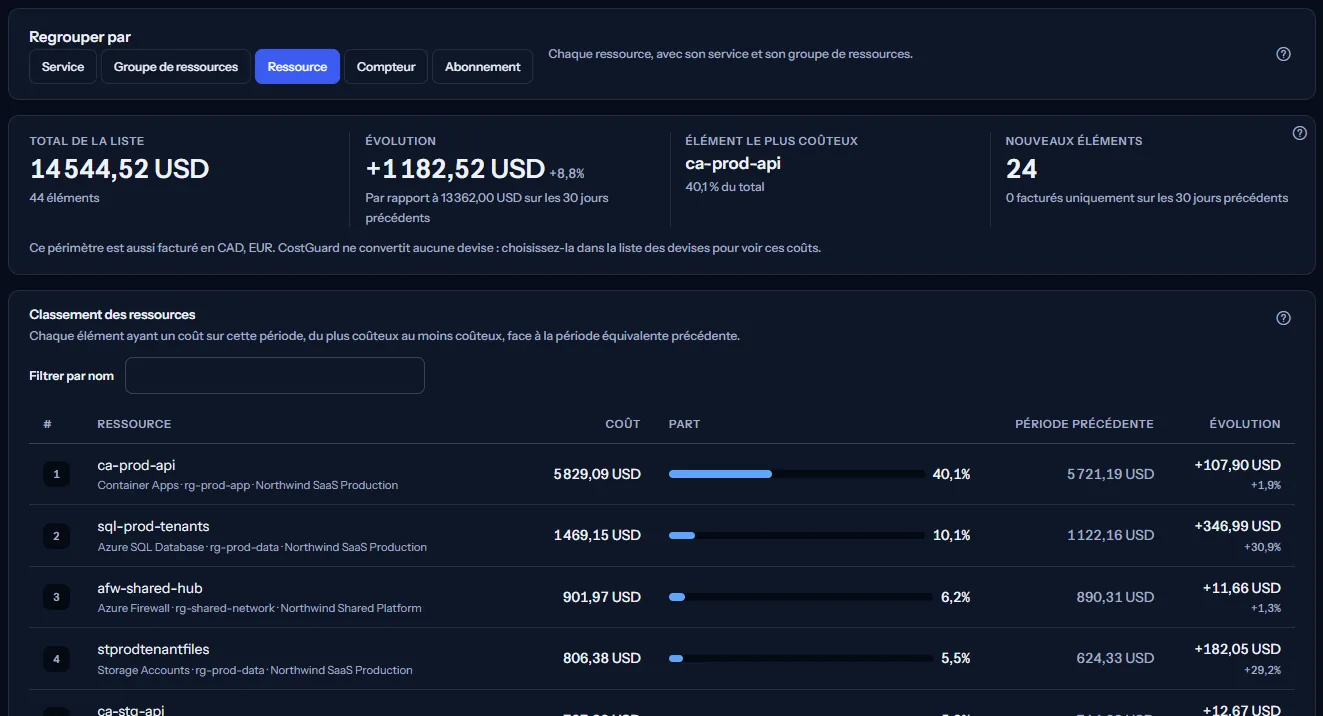Open the ca-prod-api resource row
The image size is (1323, 716).
(662, 474)
